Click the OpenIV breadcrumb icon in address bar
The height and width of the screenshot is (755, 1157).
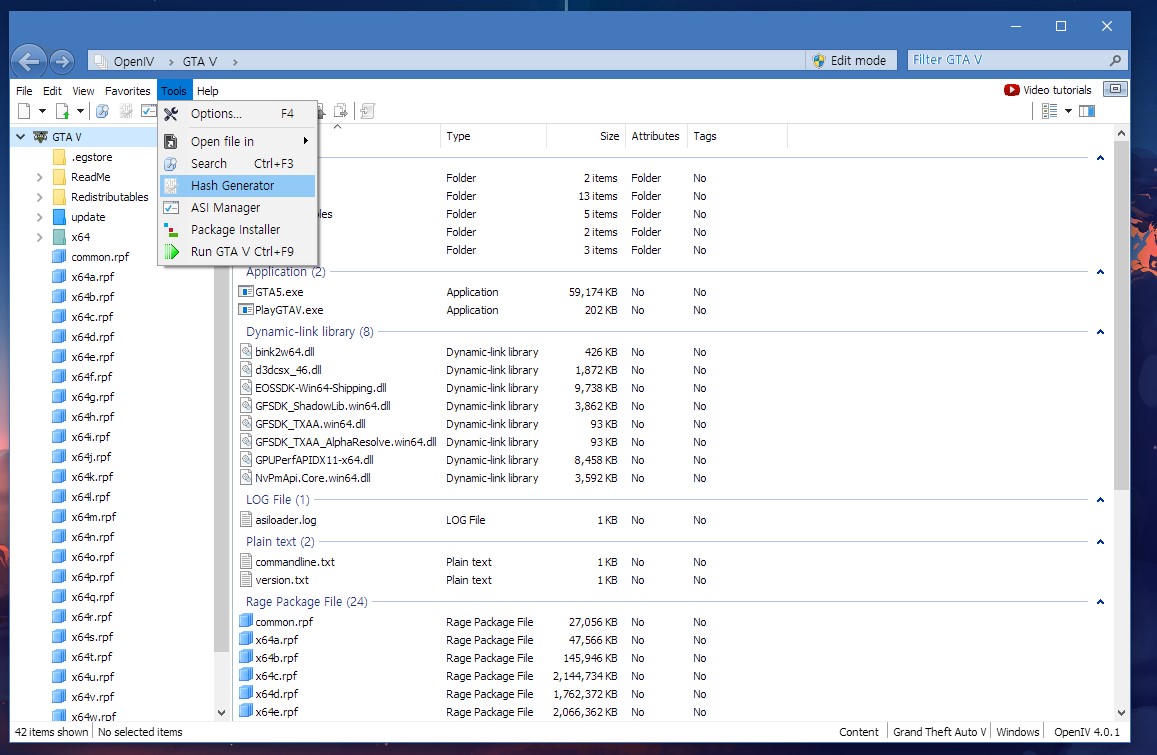(101, 61)
